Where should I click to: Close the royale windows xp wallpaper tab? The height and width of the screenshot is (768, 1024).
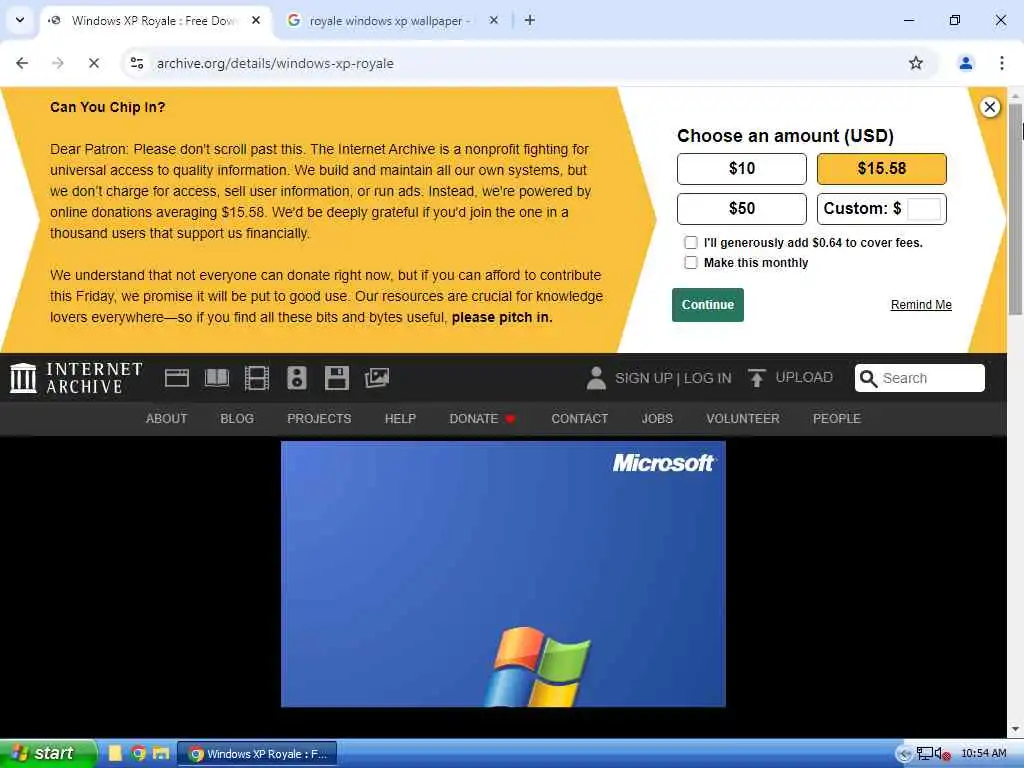(x=494, y=21)
